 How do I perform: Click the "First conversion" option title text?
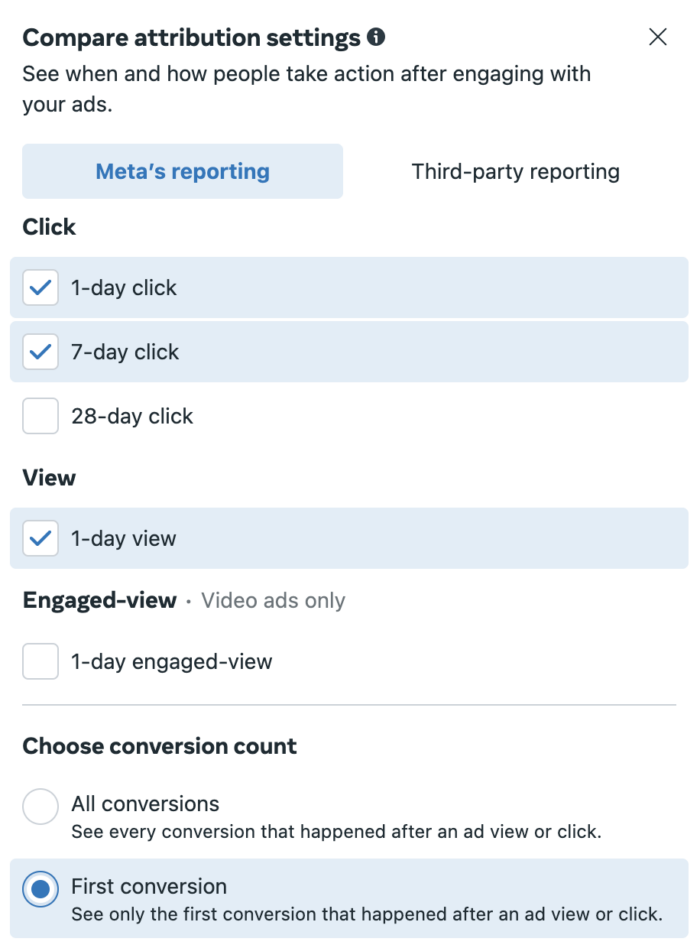pos(149,886)
